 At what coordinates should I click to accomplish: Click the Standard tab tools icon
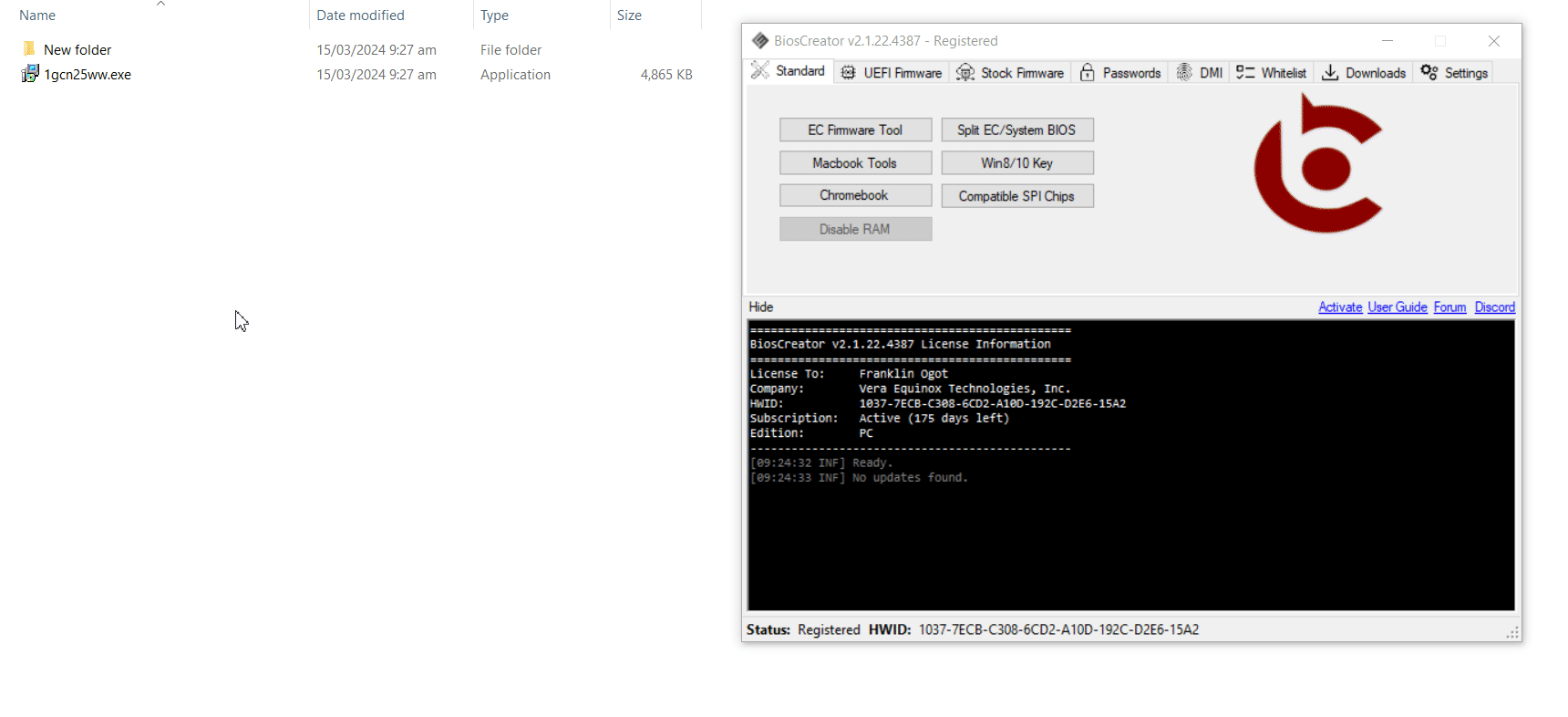(x=759, y=70)
